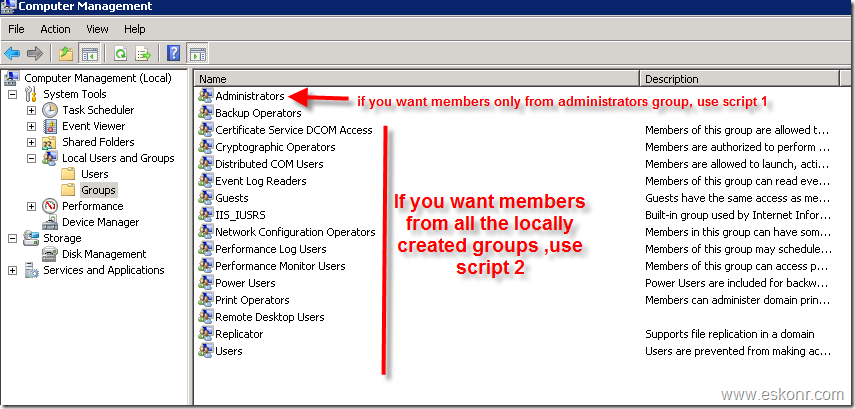Image resolution: width=855 pixels, height=409 pixels.
Task: Click the Refresh toolbar icon
Action: pyautogui.click(x=120, y=53)
